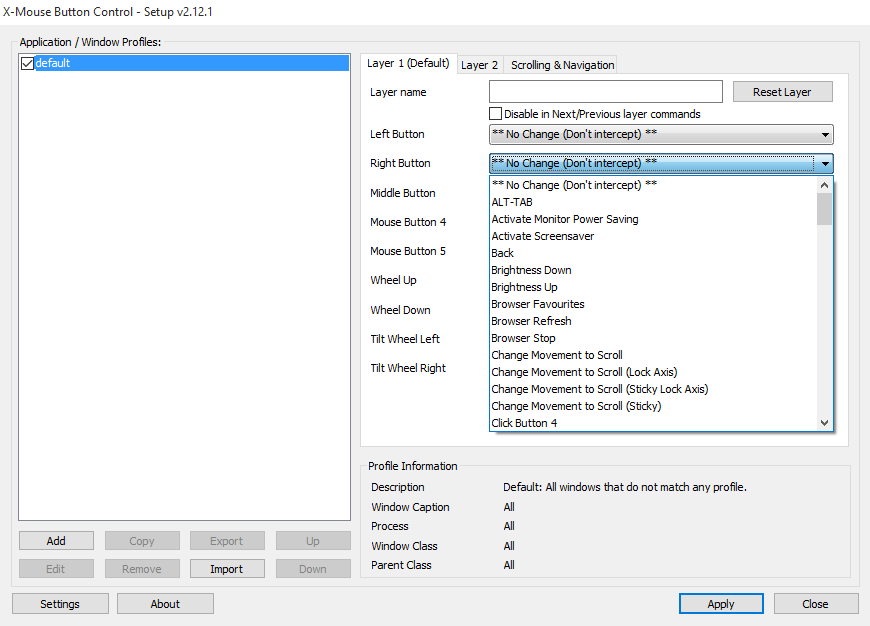Click the Parent Class label
This screenshot has height=626, width=870.
click(x=401, y=565)
